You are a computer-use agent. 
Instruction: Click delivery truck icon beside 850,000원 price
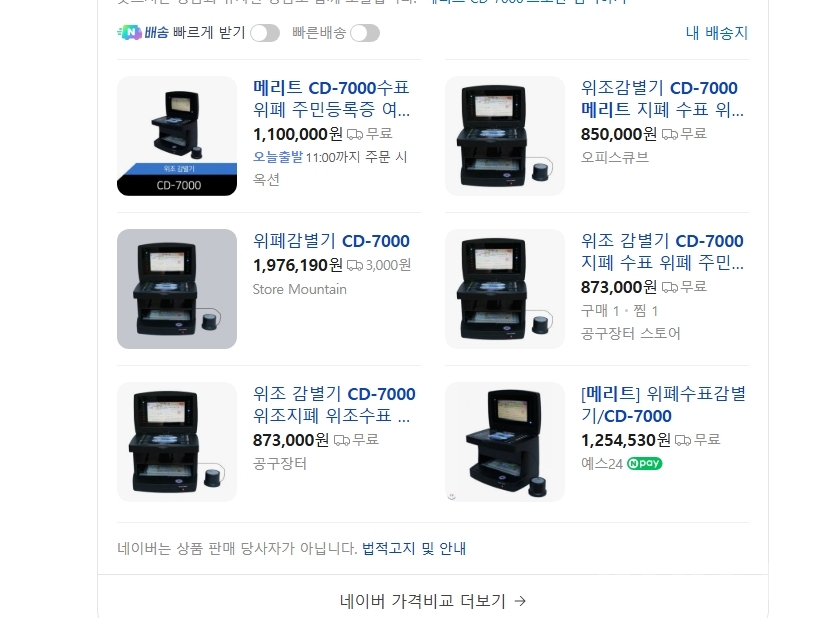[x=669, y=134]
